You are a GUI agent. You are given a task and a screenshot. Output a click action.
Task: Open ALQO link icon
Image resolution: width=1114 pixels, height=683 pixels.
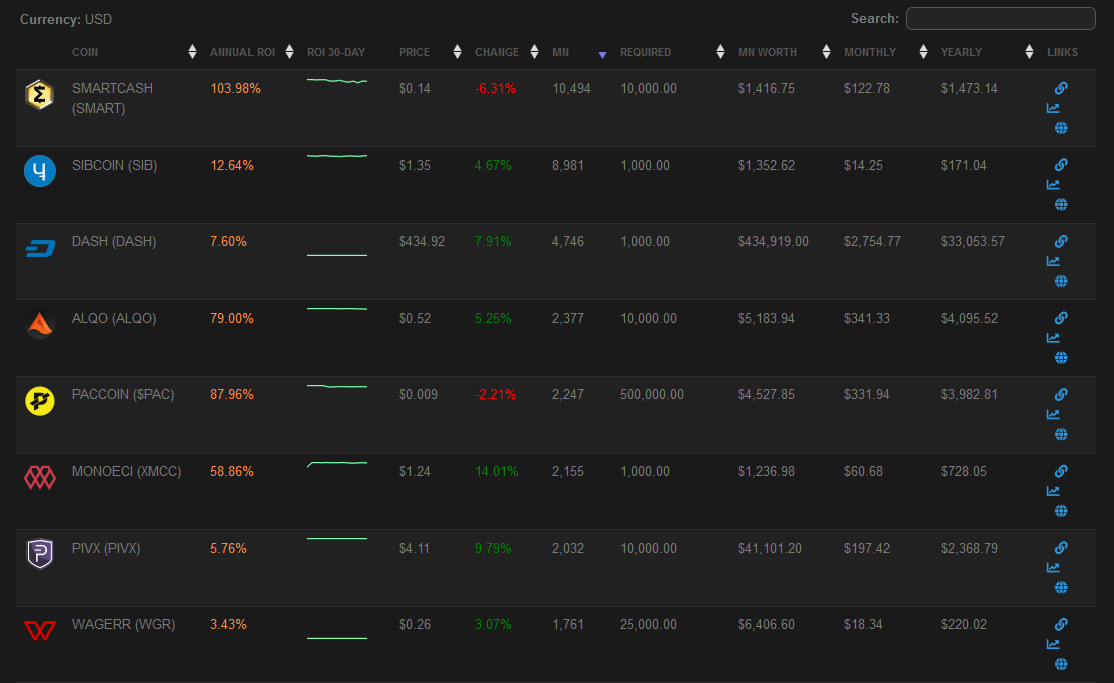point(1061,318)
